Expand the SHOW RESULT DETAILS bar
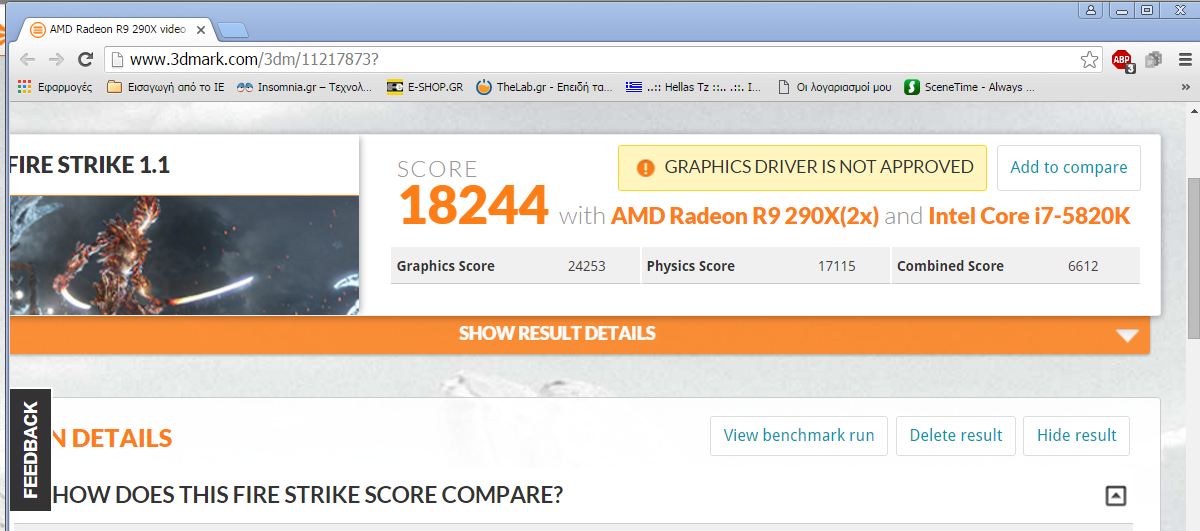Viewport: 1200px width, 531px height. pos(580,334)
